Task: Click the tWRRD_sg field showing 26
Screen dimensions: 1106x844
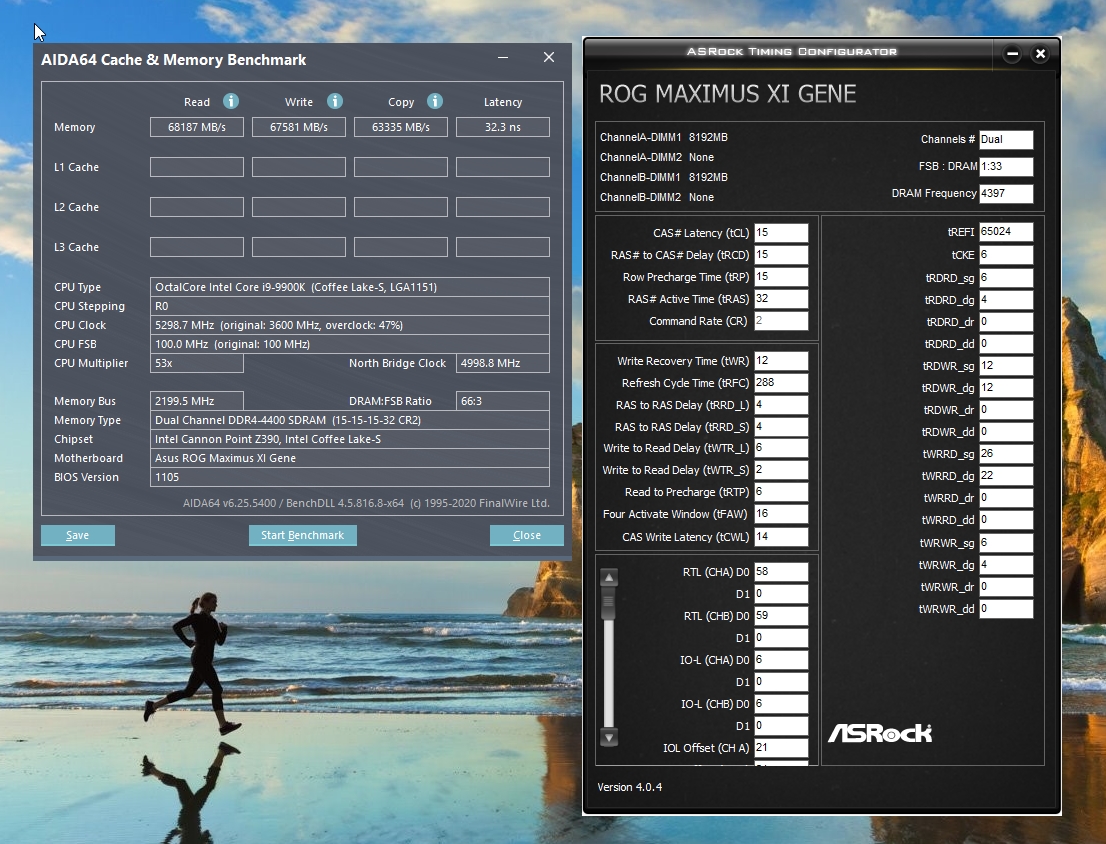Action: (1006, 453)
